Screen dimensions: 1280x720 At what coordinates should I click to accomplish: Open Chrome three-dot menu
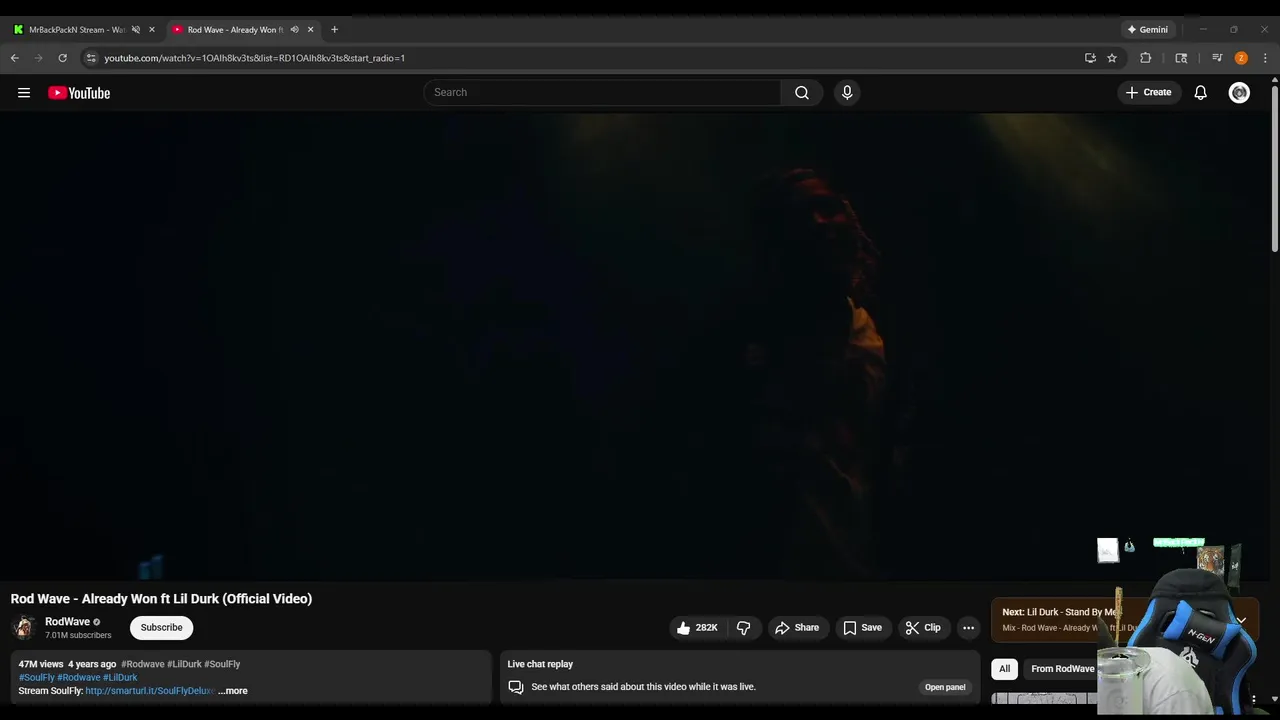click(x=1265, y=58)
